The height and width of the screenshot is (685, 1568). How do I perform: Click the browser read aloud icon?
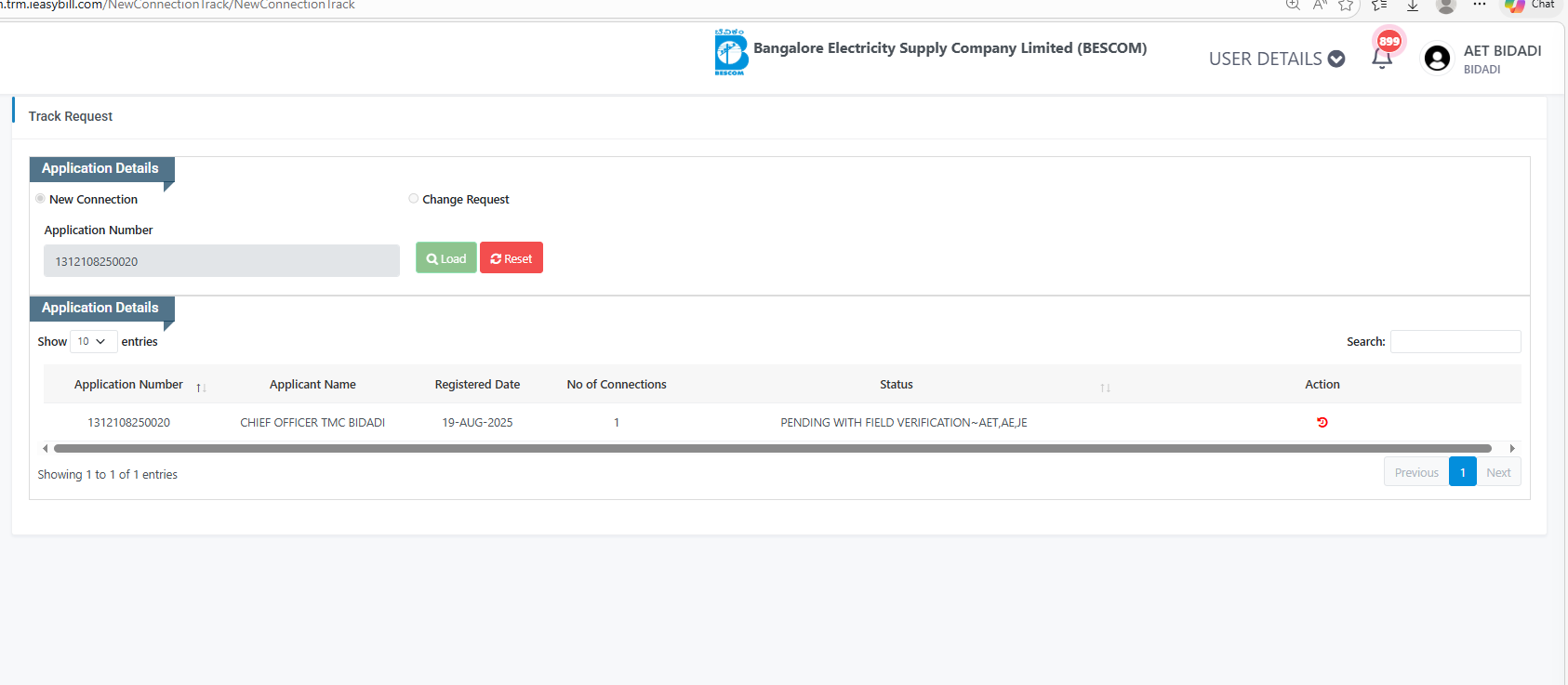pos(1320,5)
